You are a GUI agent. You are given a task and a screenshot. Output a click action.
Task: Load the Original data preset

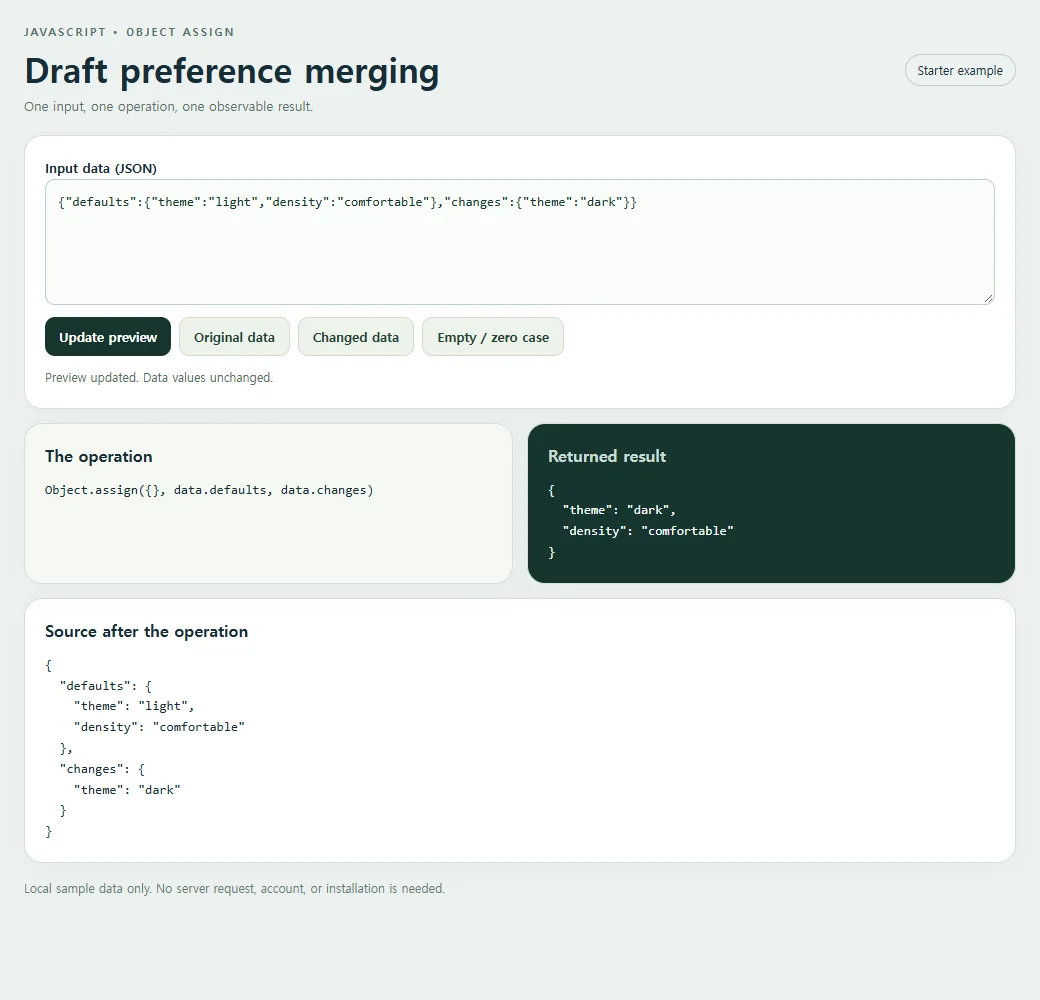point(234,337)
